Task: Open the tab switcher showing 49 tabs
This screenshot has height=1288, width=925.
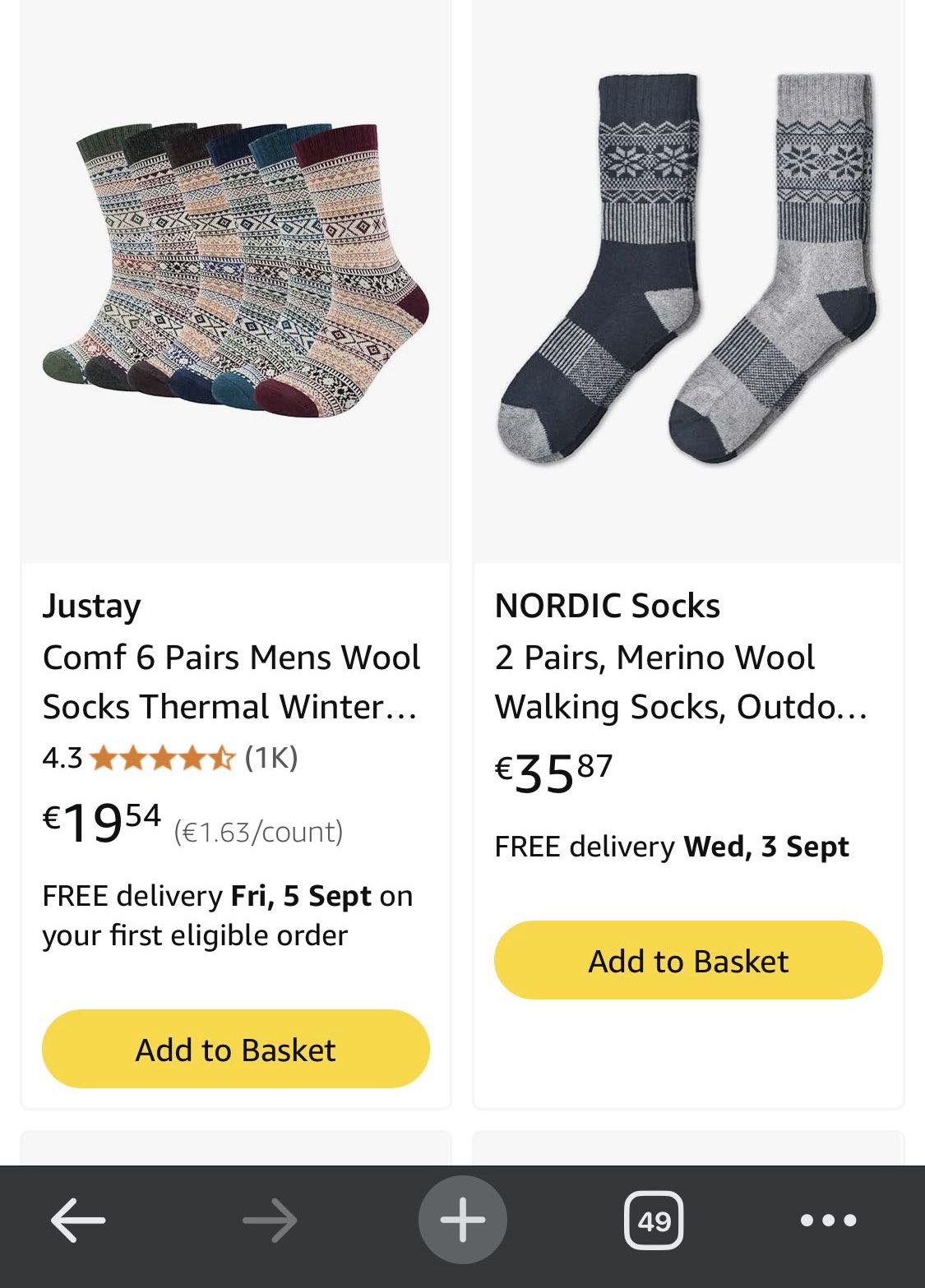Action: tap(654, 1221)
